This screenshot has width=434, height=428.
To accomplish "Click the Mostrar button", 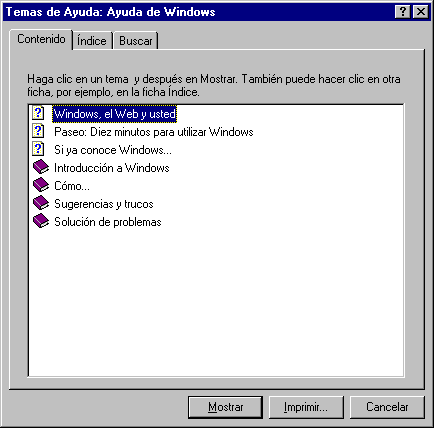I will click(x=225, y=407).
